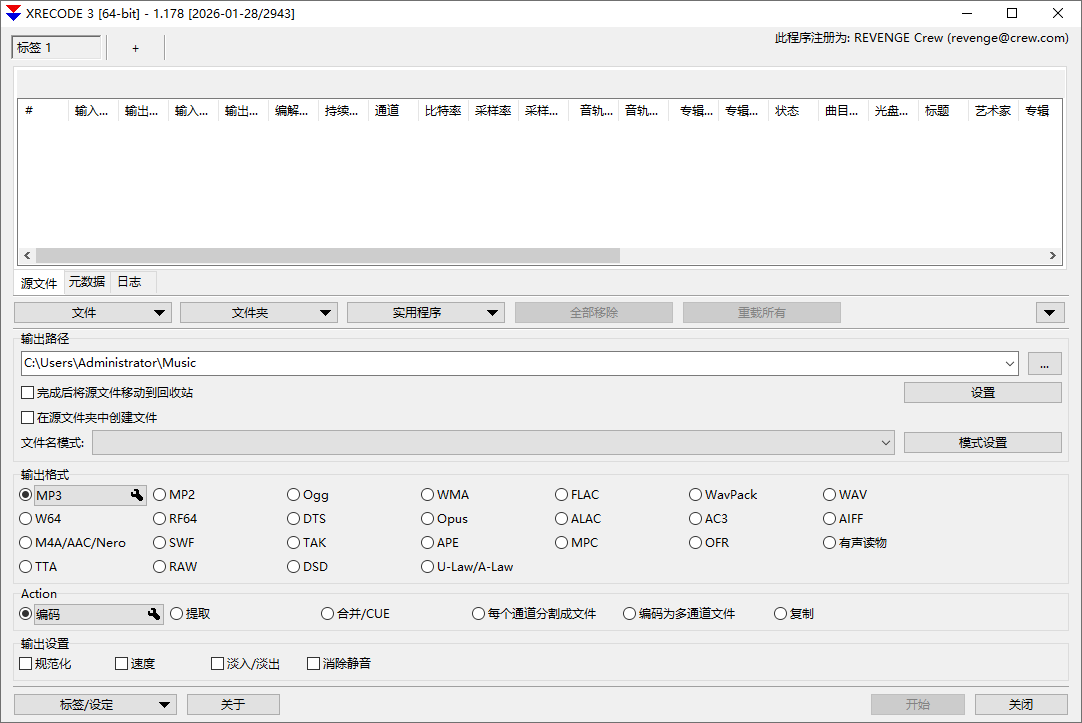Screen dimensions: 1082x723
Task: Click the "..." browse button for output path
Action: (x=1044, y=363)
